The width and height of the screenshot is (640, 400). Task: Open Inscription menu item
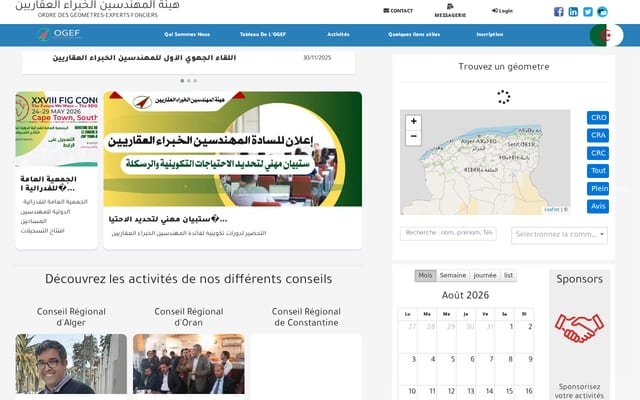[x=489, y=35]
